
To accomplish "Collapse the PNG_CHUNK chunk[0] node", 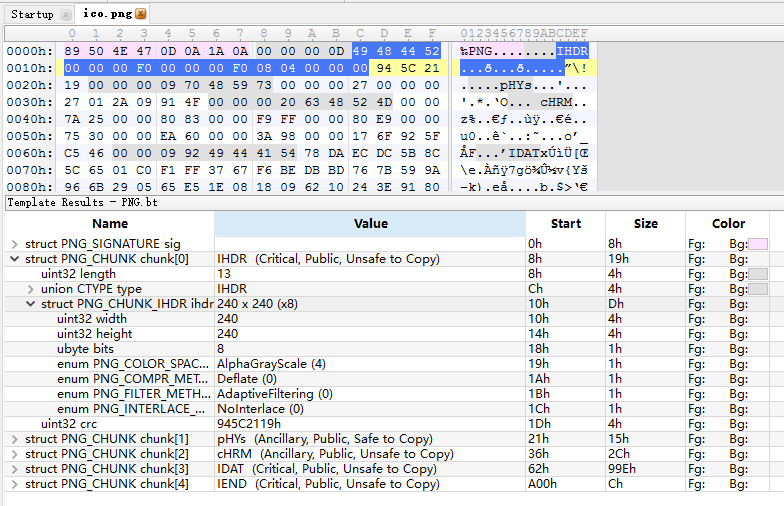I will tap(14, 259).
